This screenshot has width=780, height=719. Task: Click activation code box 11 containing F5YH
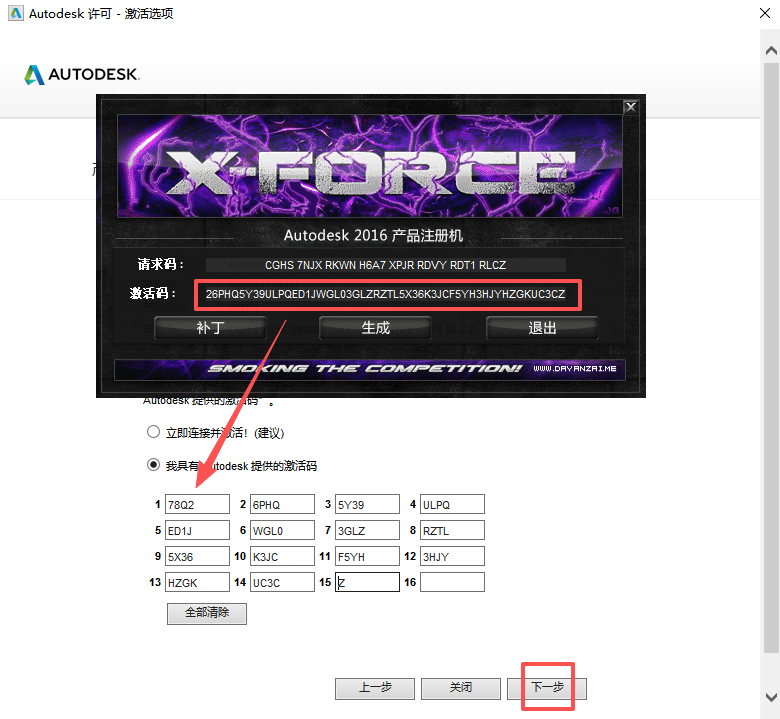point(367,556)
